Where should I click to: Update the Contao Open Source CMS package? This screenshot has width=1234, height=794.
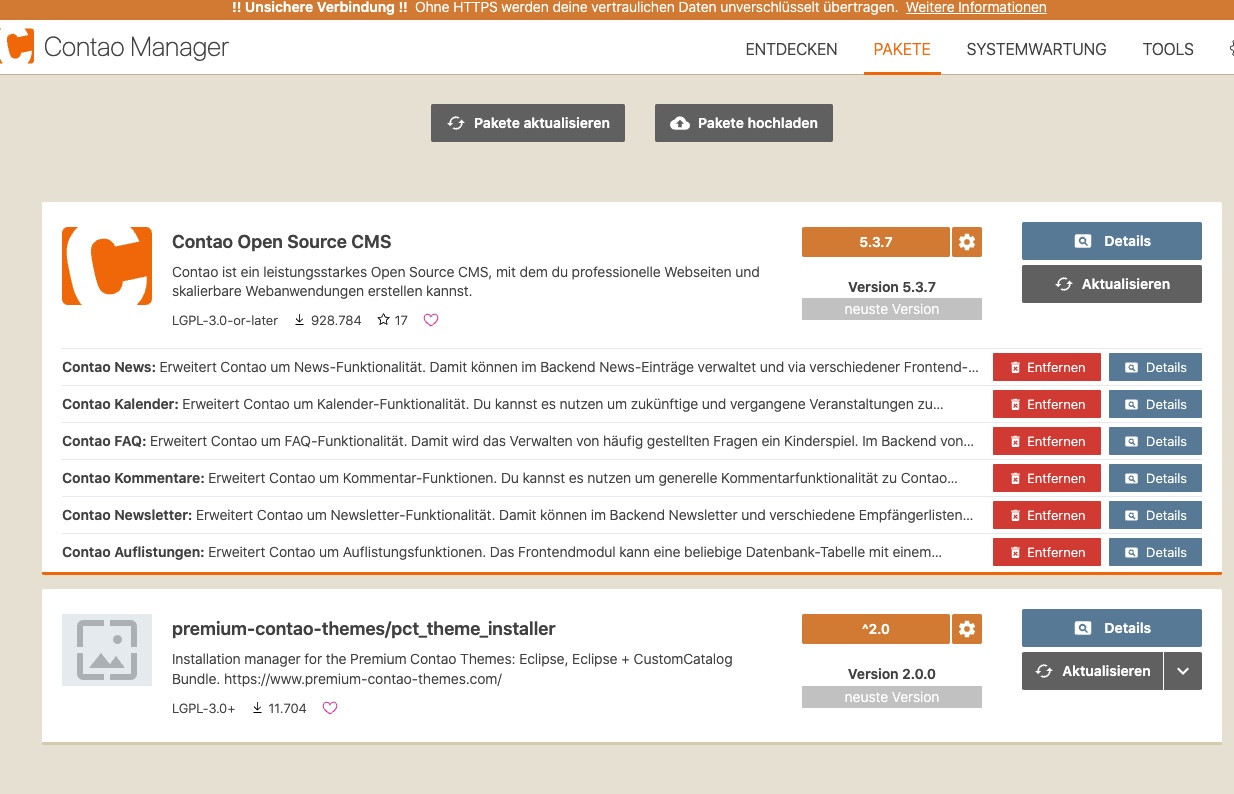pos(1111,284)
